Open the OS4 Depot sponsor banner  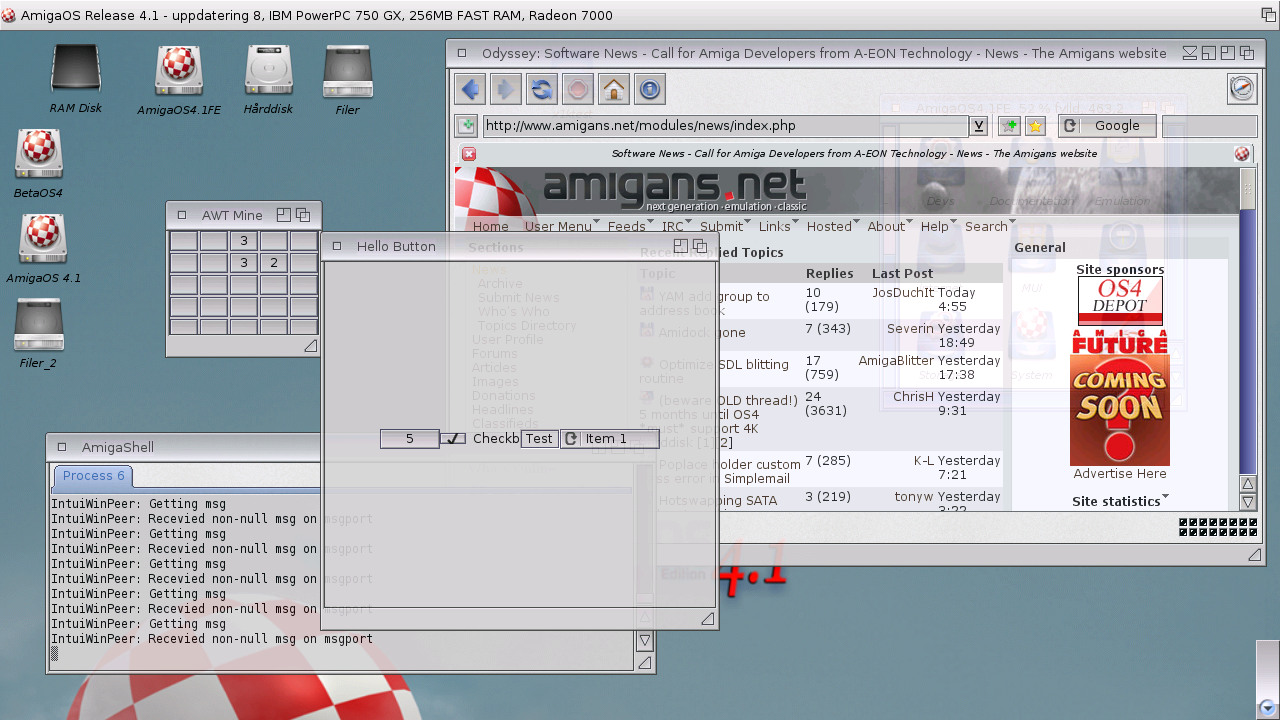point(1120,301)
